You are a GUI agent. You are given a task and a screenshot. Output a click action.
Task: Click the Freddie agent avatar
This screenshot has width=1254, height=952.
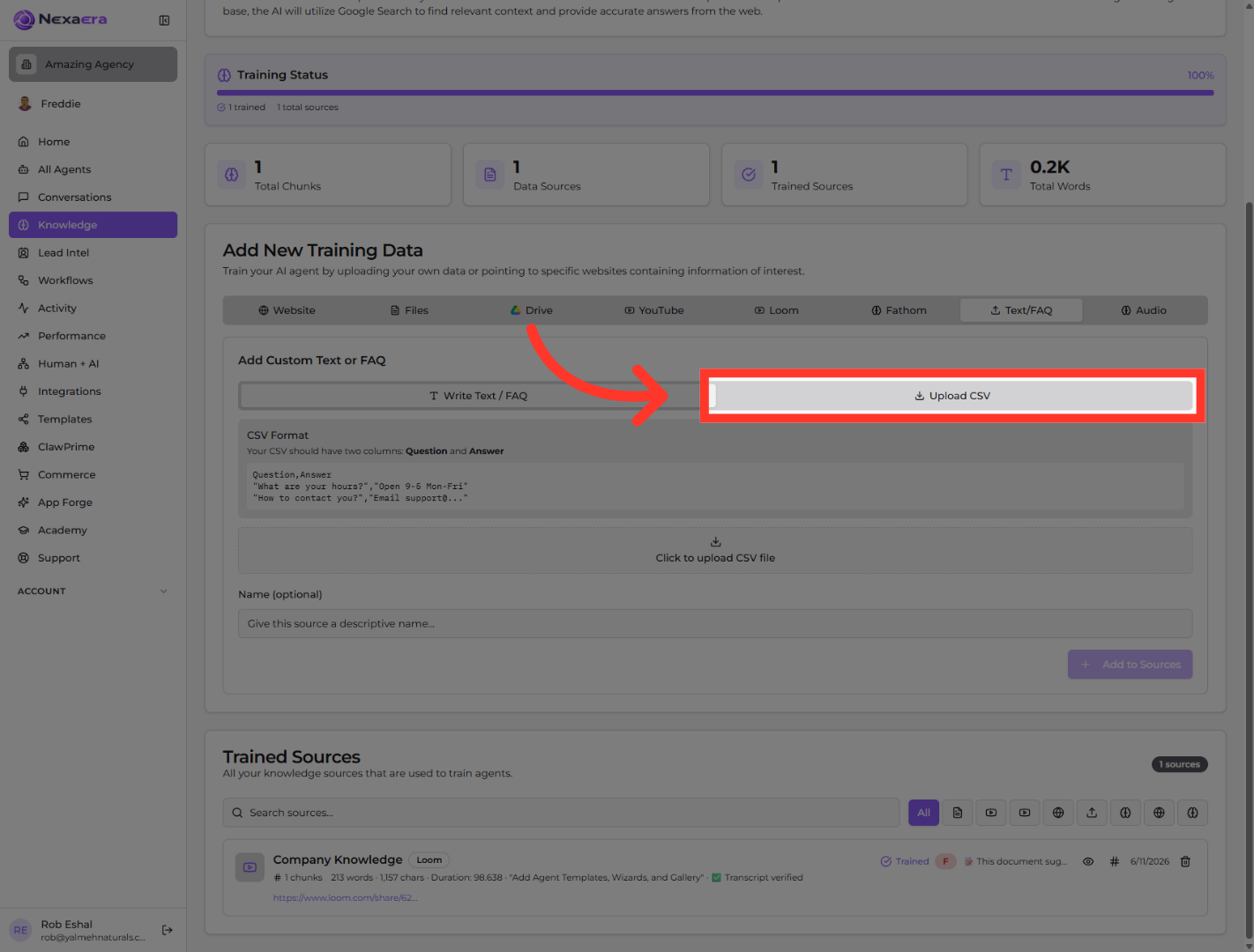[25, 104]
